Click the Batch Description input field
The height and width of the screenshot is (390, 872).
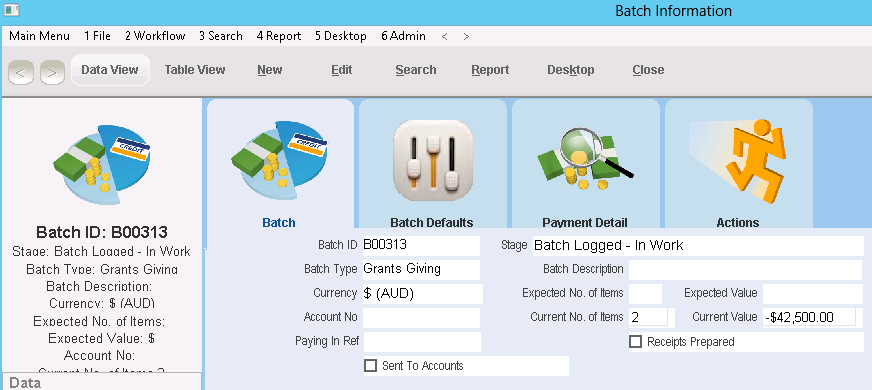[x=745, y=270]
